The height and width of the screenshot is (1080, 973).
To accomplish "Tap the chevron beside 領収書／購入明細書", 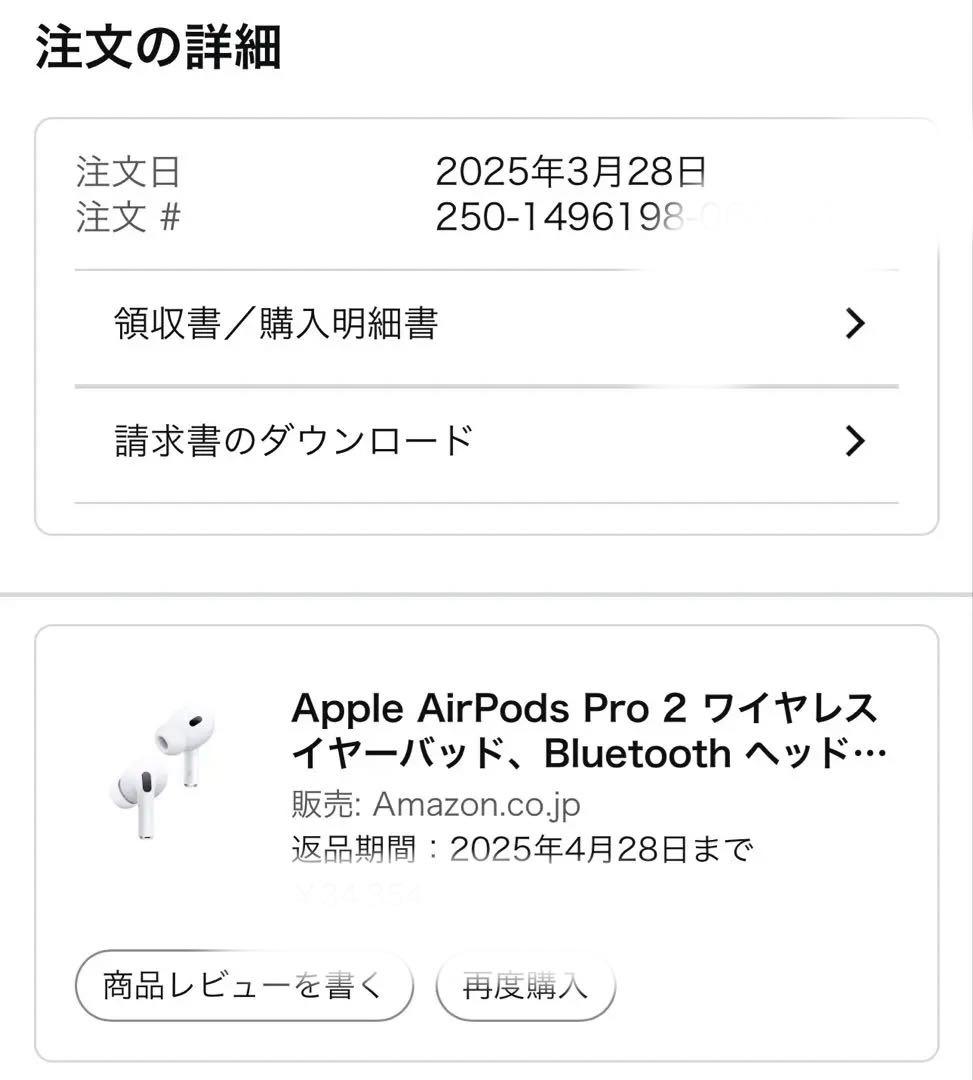I will (854, 322).
